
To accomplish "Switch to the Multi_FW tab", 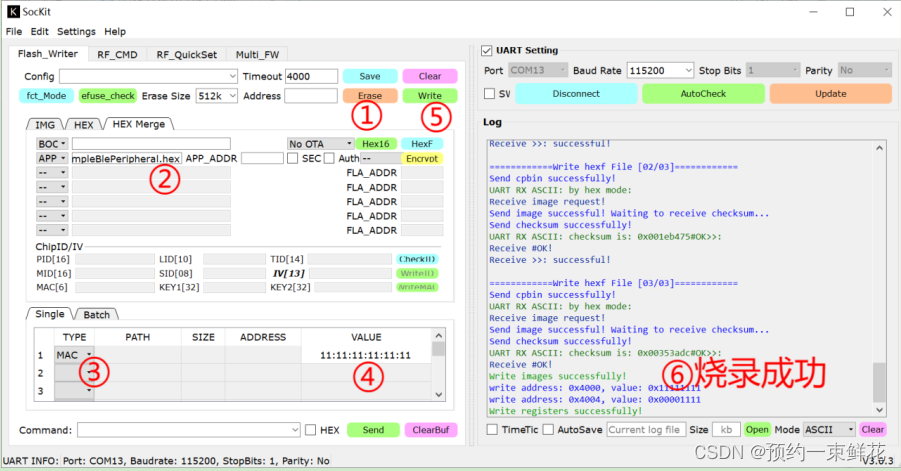I will (x=257, y=55).
